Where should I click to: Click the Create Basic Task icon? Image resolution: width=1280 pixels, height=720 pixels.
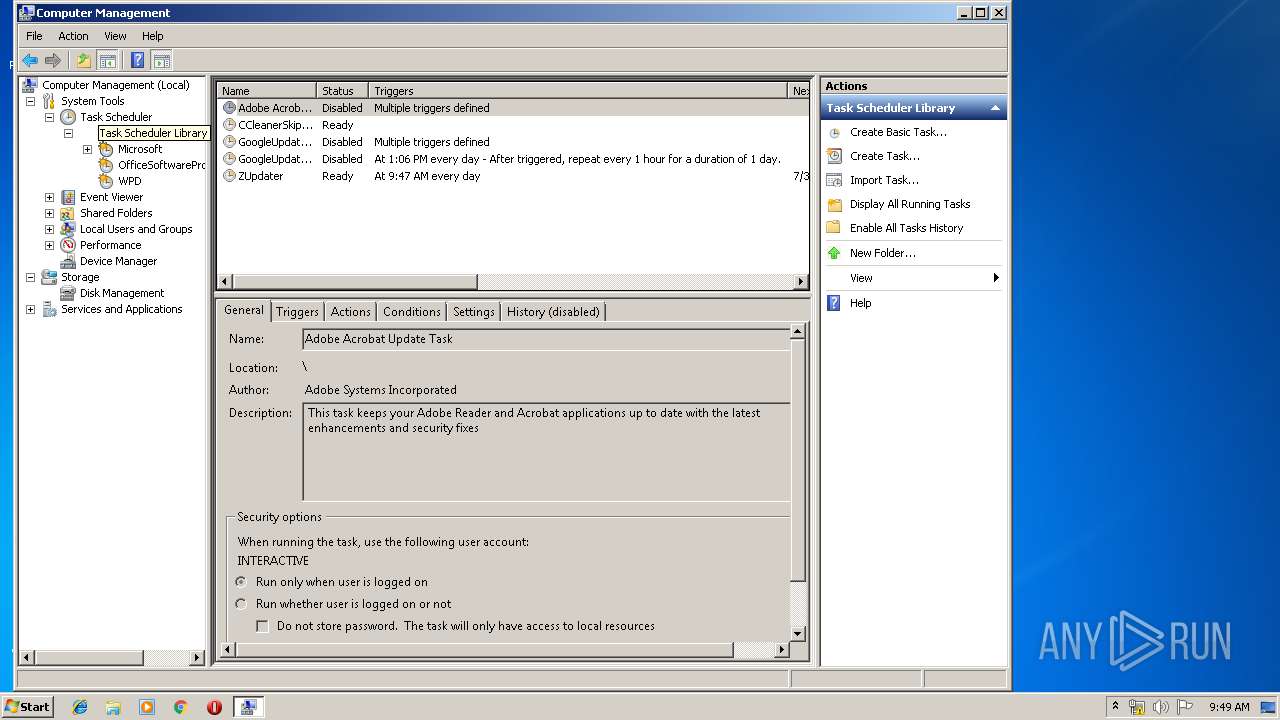click(x=834, y=132)
